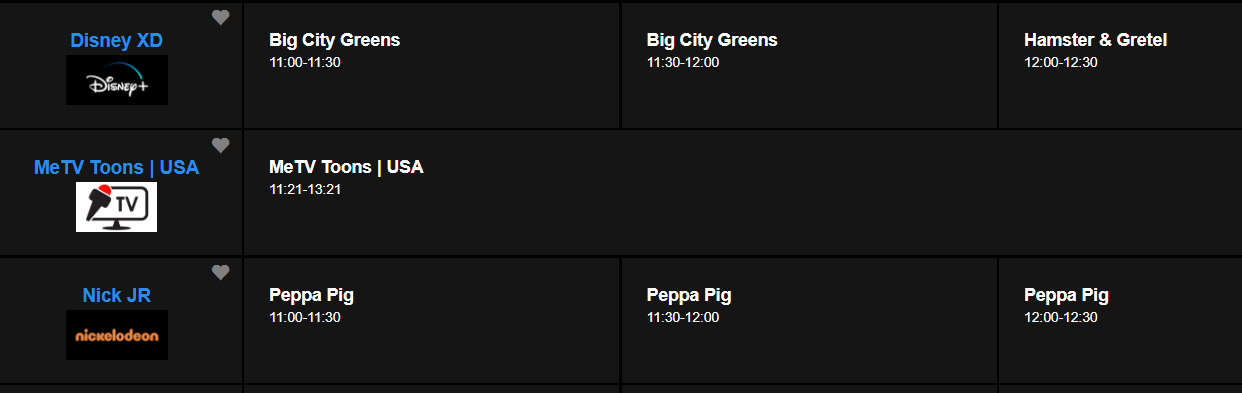Click the 11:21-13:21 time slot text
Viewport: 1242px width, 393px height.
[x=305, y=189]
